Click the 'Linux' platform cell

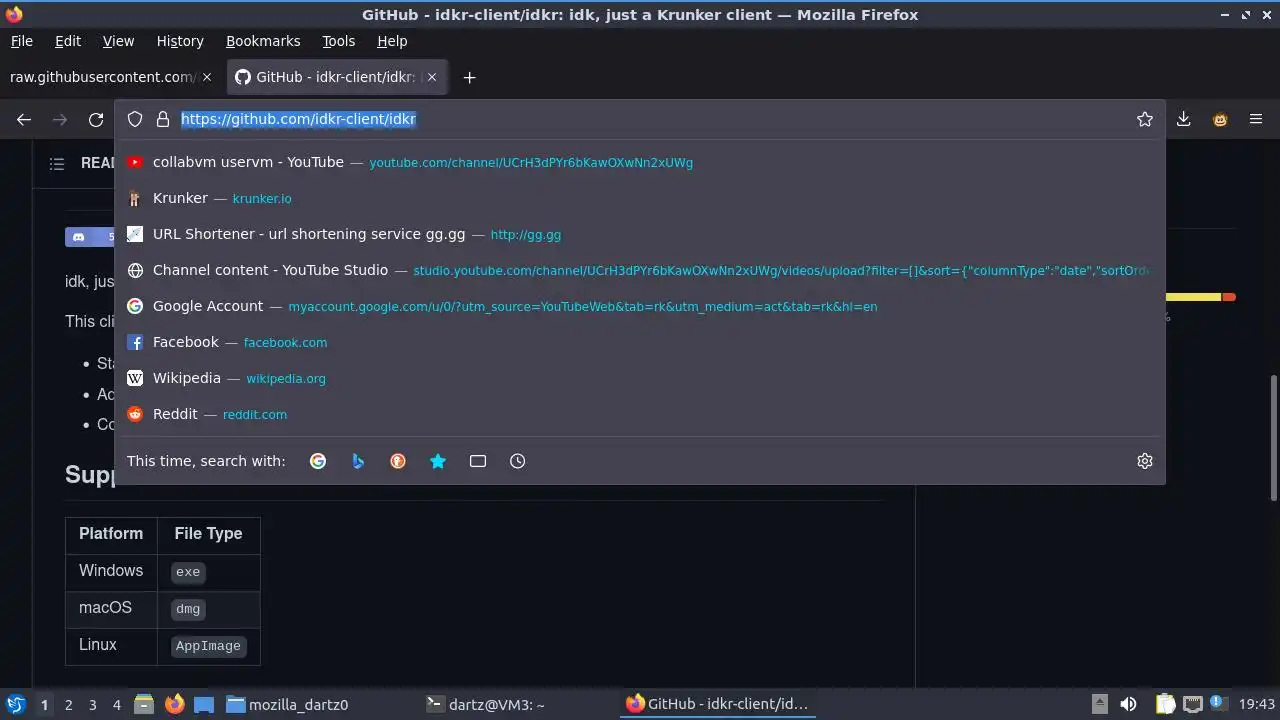pos(111,645)
